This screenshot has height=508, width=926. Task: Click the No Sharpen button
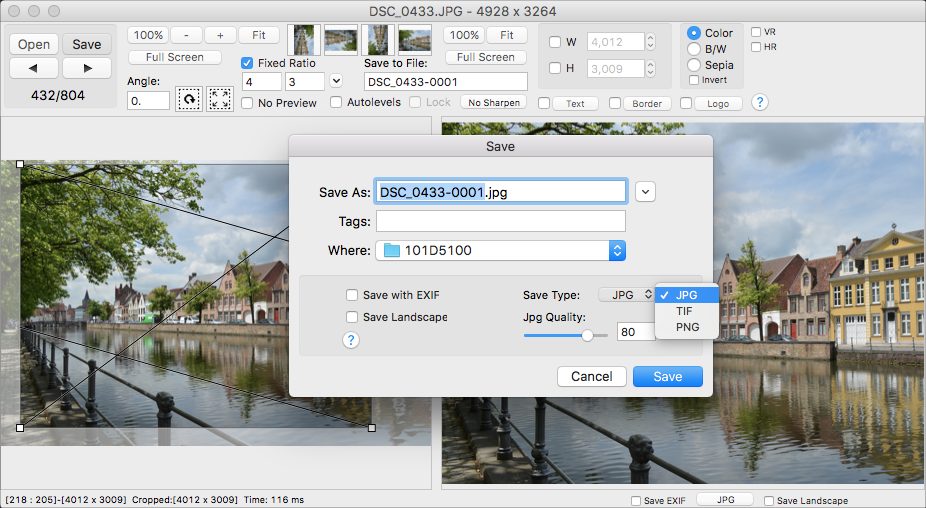(x=494, y=103)
